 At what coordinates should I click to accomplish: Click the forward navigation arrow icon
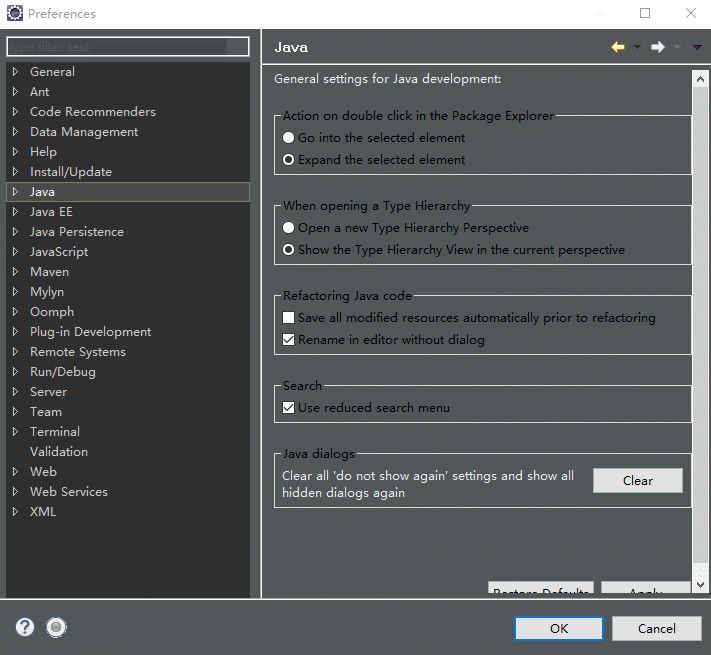tap(658, 47)
